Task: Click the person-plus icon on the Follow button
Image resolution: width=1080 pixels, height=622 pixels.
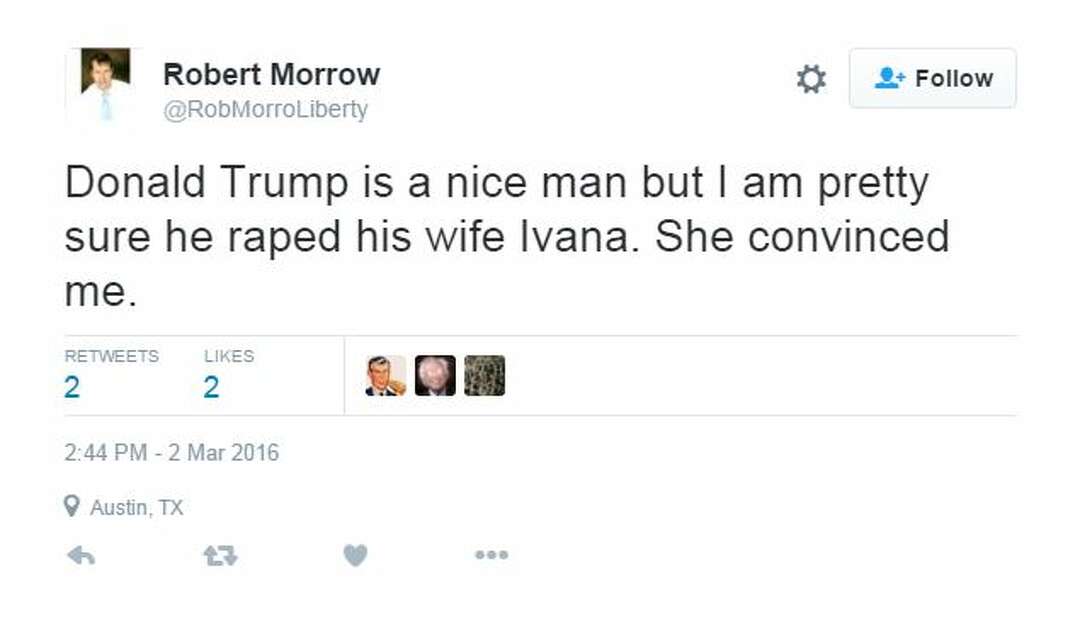Action: pos(889,78)
